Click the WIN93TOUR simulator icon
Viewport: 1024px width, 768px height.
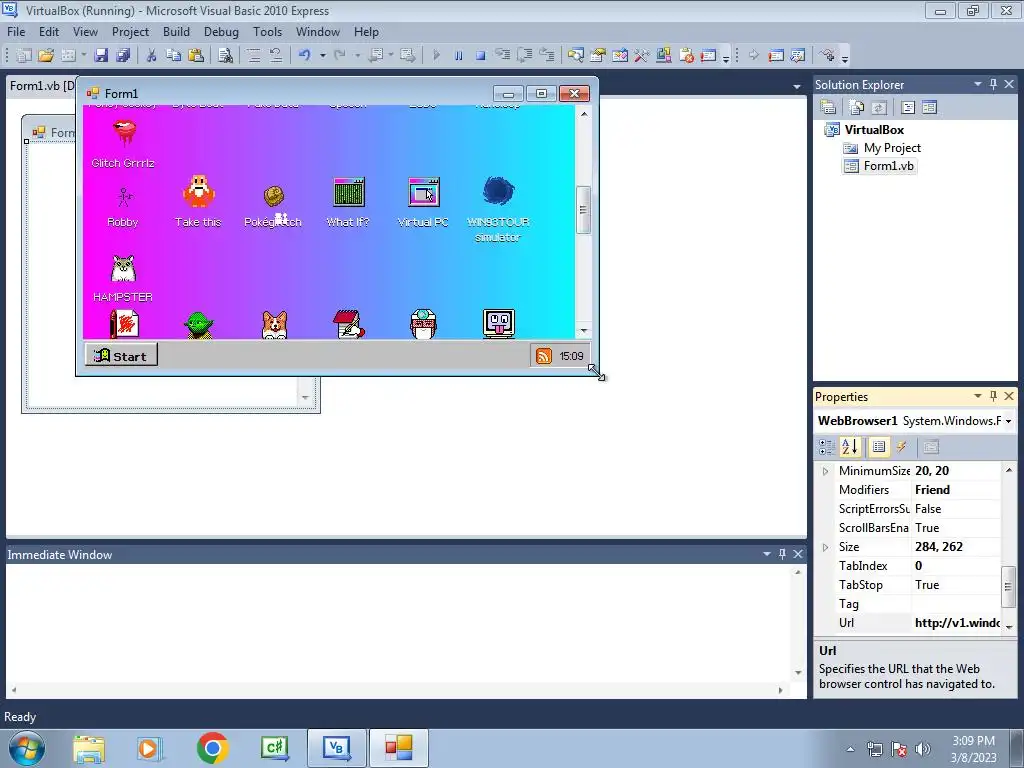(498, 209)
